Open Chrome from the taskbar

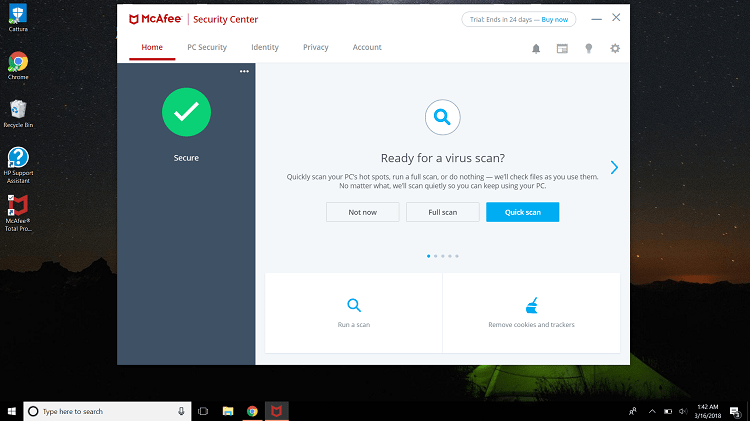(252, 411)
